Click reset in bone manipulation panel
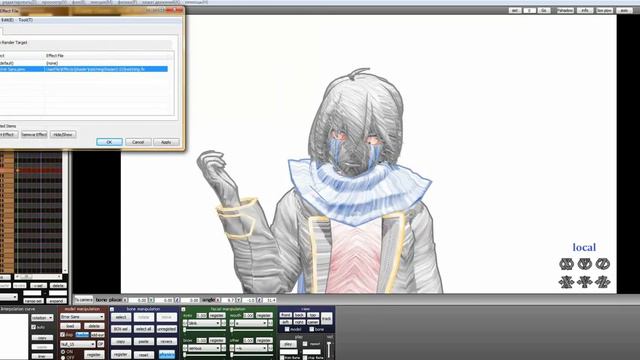640x360 pixels. pyautogui.click(x=144, y=355)
